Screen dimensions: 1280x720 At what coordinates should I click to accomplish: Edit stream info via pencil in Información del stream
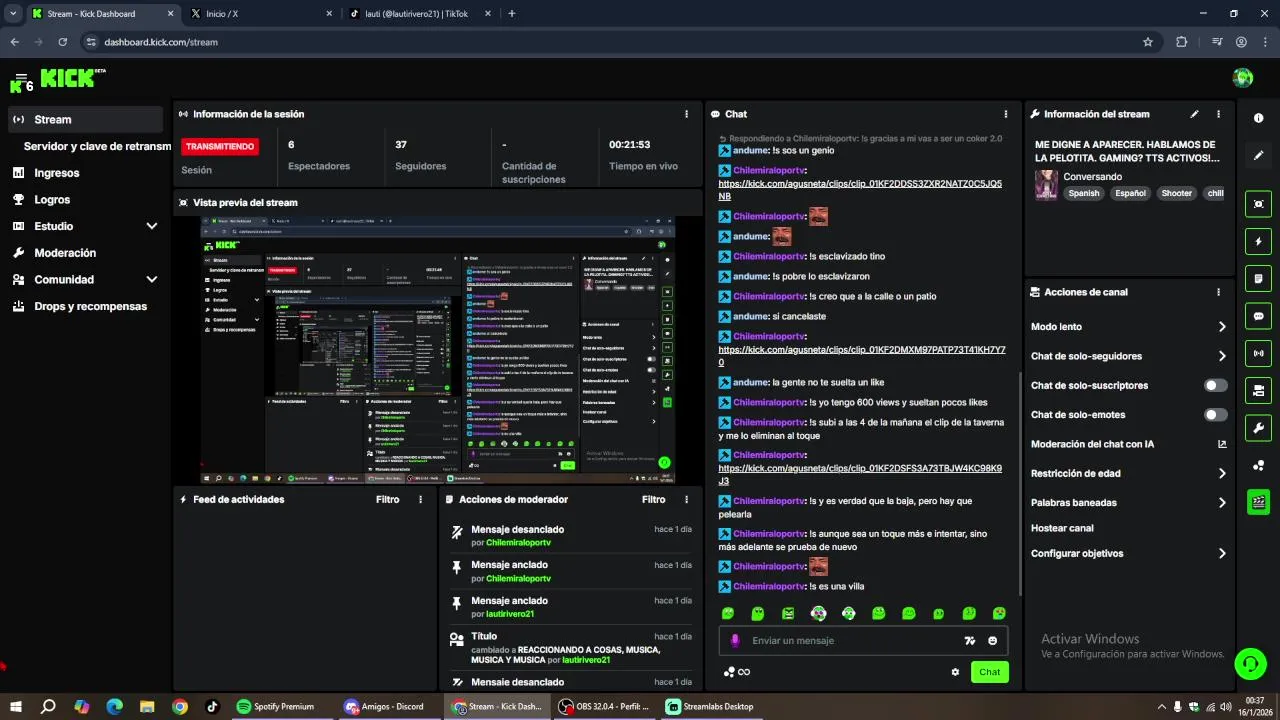click(x=1194, y=114)
